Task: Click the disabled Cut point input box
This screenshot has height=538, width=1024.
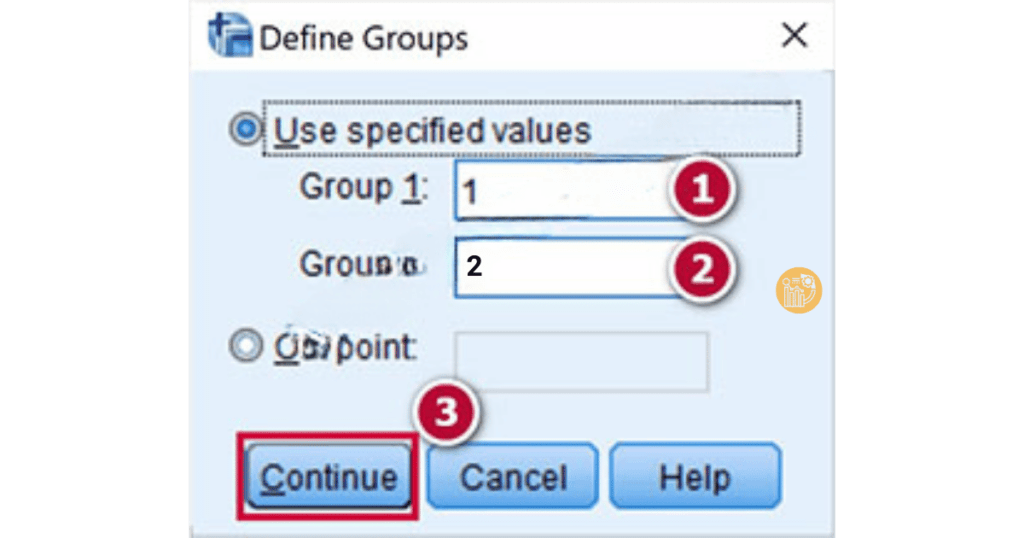Action: point(582,361)
